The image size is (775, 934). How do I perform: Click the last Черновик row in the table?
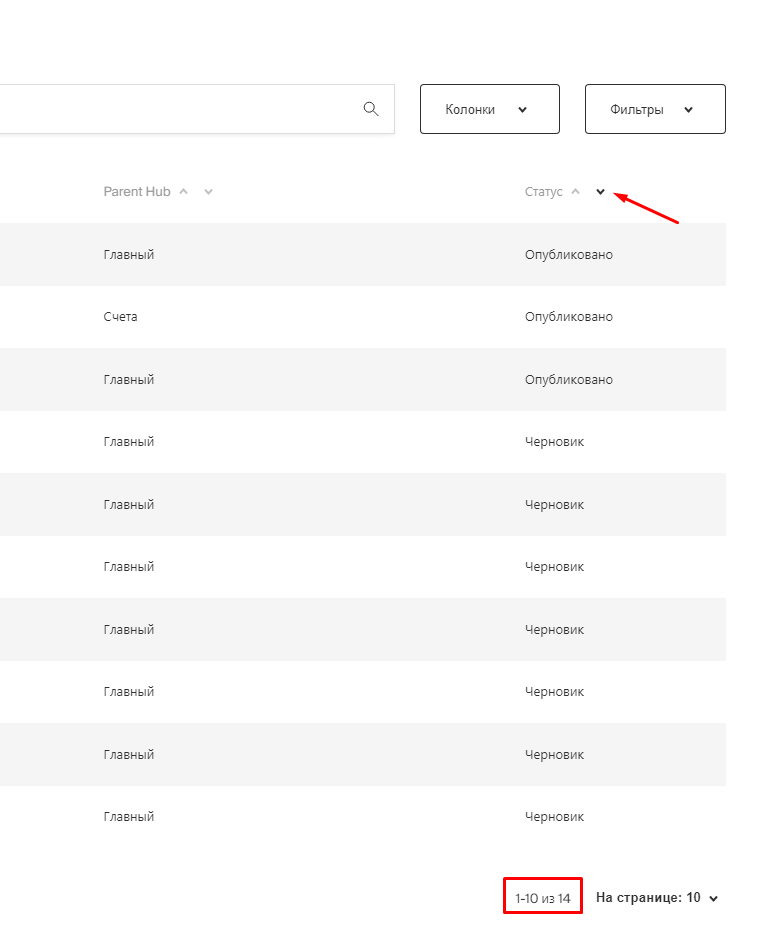[555, 816]
